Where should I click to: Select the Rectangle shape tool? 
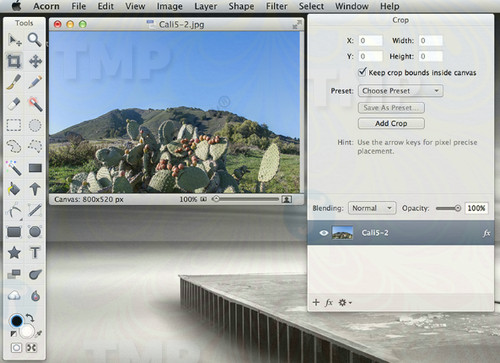pos(14,232)
